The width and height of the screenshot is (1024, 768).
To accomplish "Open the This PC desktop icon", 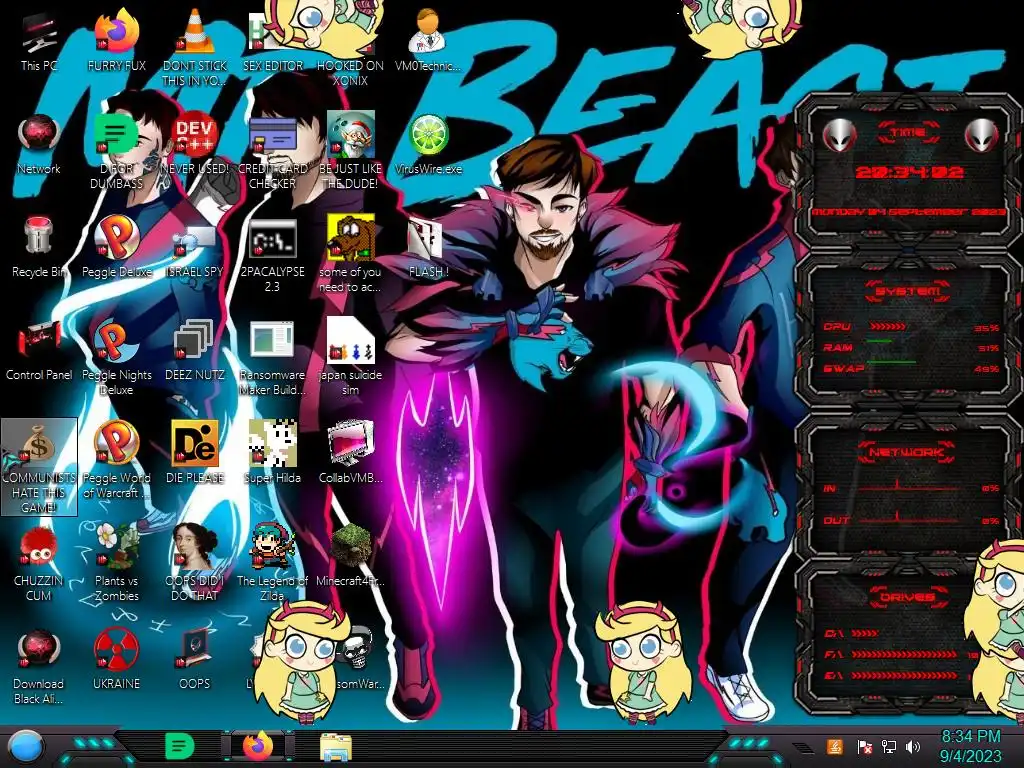I will click(39, 41).
